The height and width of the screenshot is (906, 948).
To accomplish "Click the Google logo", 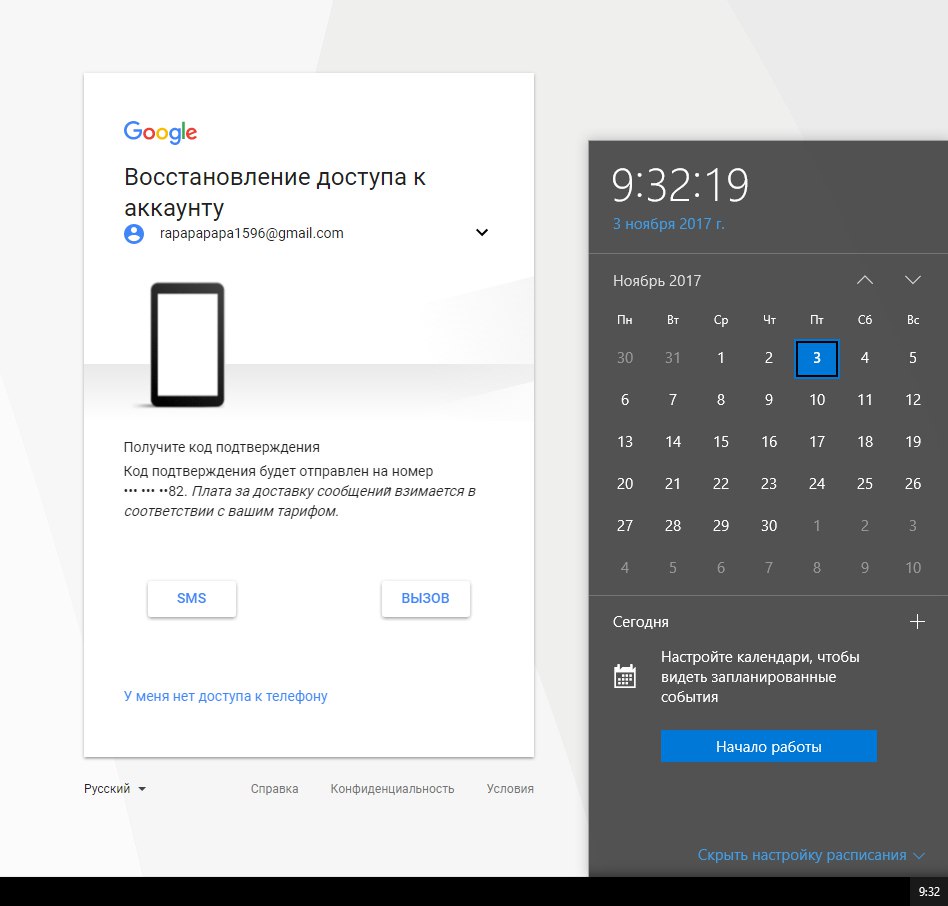I will click(x=160, y=132).
